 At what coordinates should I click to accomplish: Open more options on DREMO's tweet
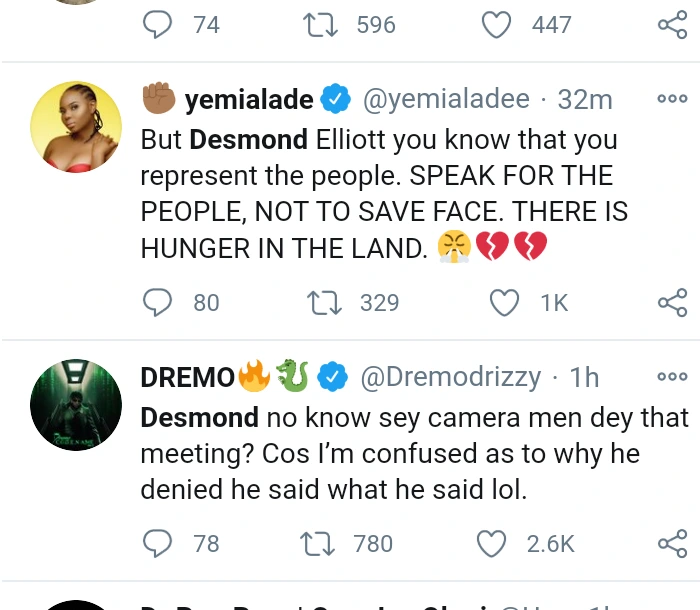pos(672,377)
